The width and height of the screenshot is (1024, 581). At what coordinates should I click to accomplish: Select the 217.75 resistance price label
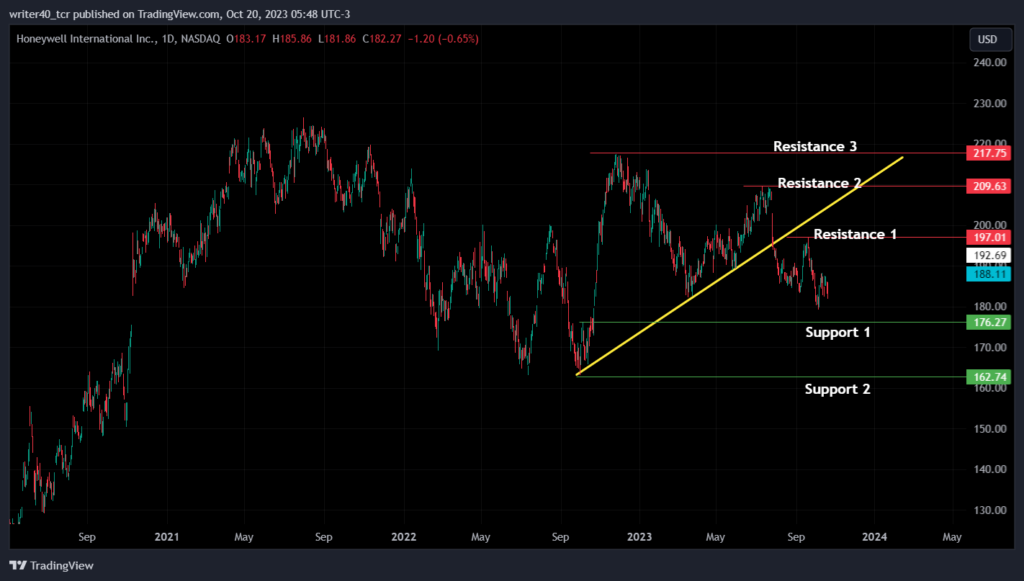(x=989, y=153)
